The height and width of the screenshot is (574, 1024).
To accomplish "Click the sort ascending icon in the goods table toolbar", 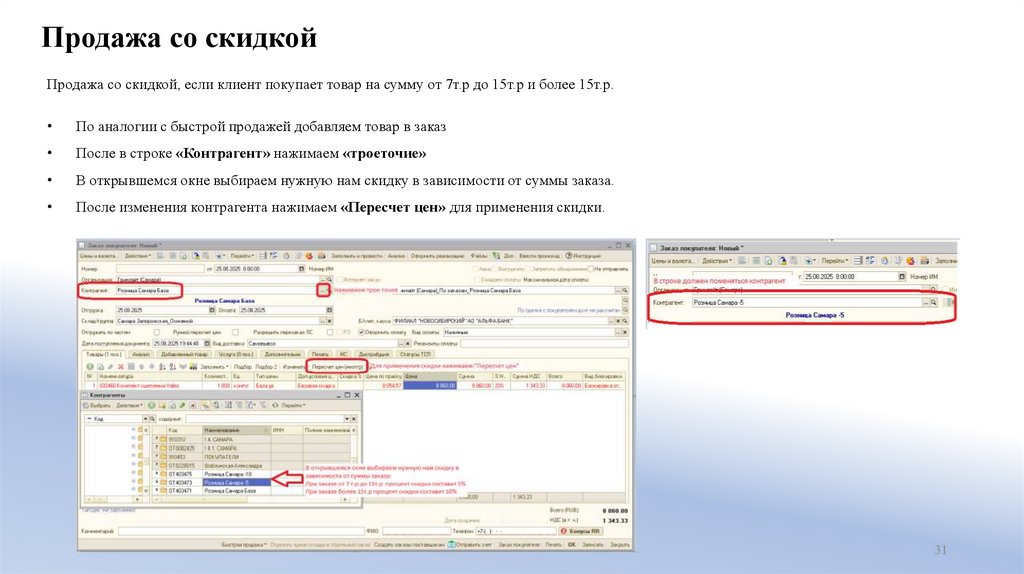I will coord(162,366).
